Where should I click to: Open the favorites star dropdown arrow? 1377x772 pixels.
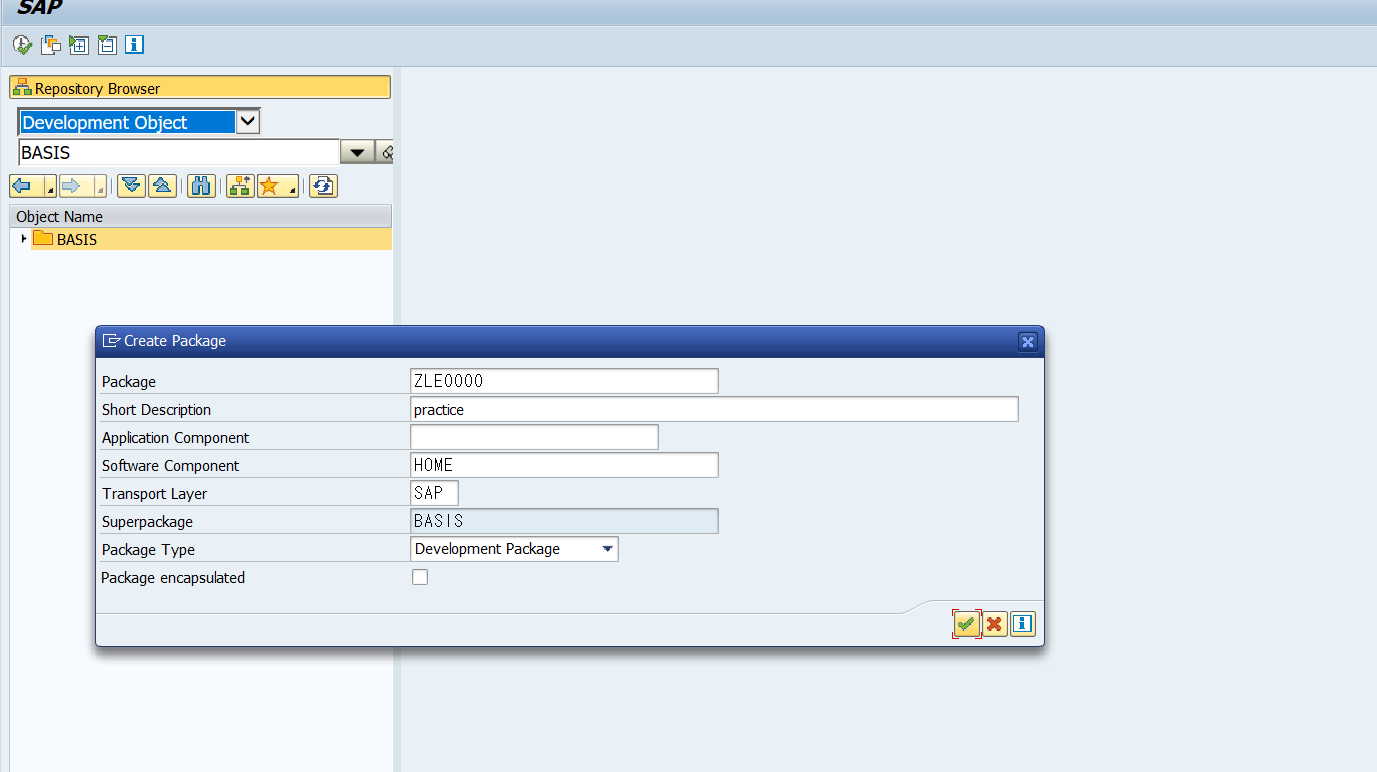pos(292,186)
